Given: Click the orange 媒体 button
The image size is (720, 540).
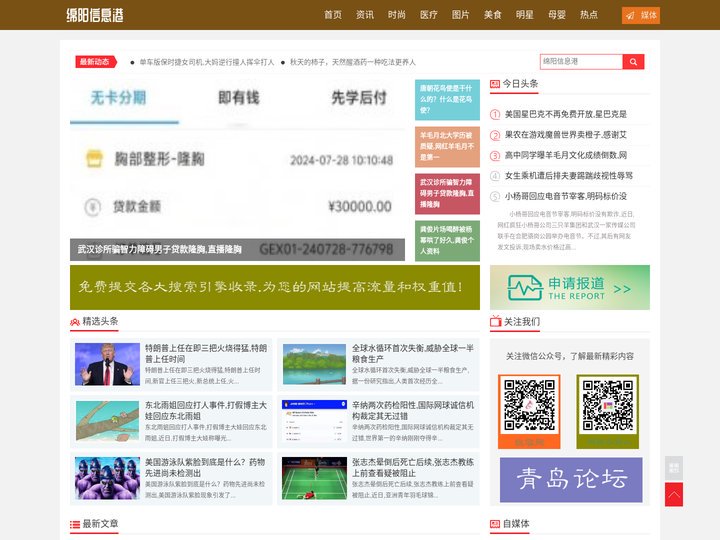Looking at the screenshot, I should coord(641,15).
